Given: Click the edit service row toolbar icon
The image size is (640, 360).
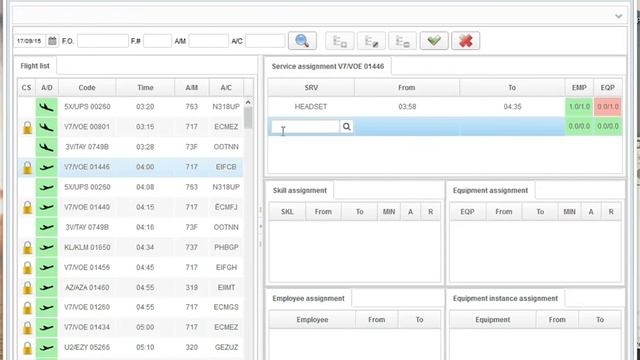Looking at the screenshot, I should (x=371, y=41).
